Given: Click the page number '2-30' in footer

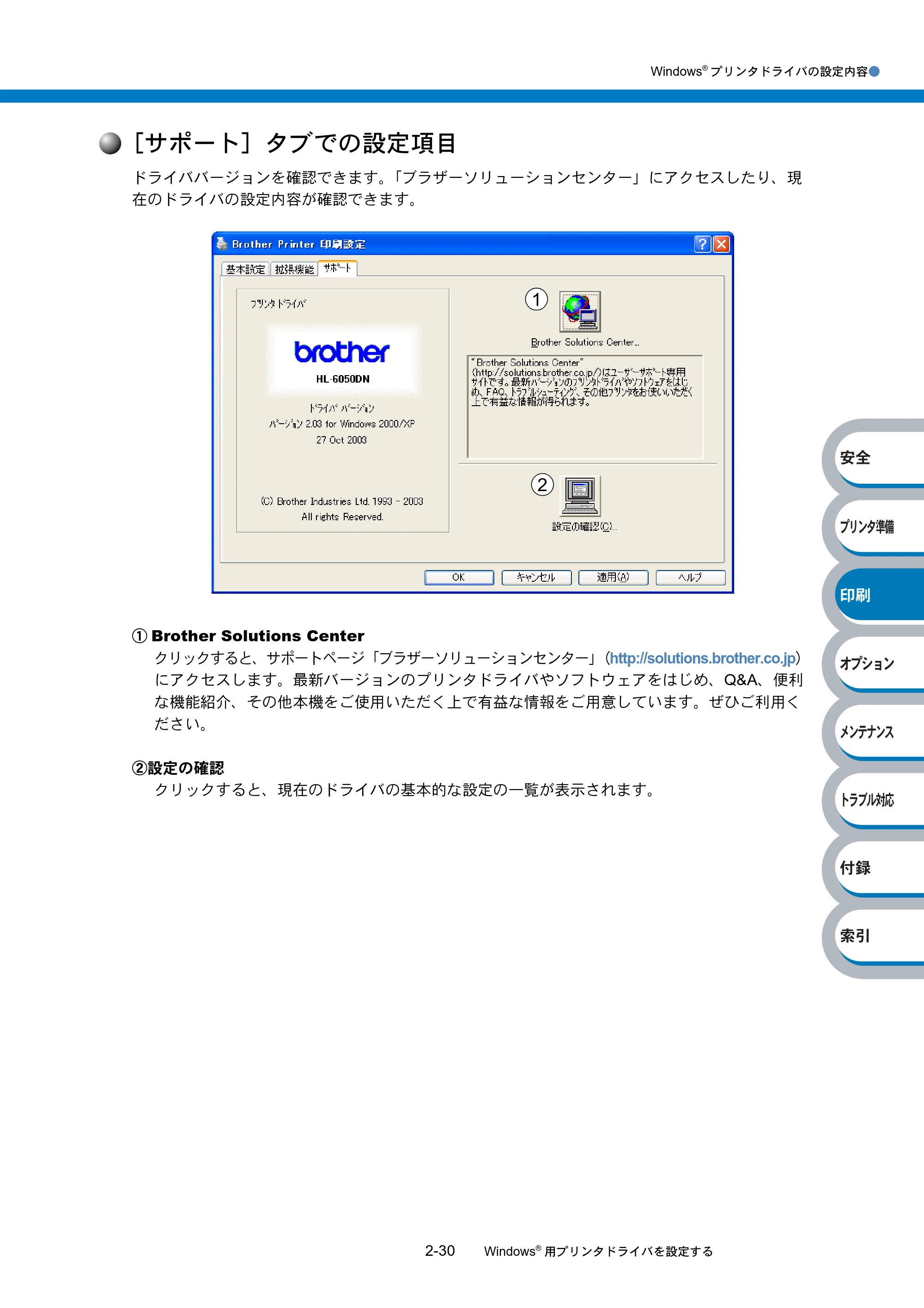Looking at the screenshot, I should 440,1250.
